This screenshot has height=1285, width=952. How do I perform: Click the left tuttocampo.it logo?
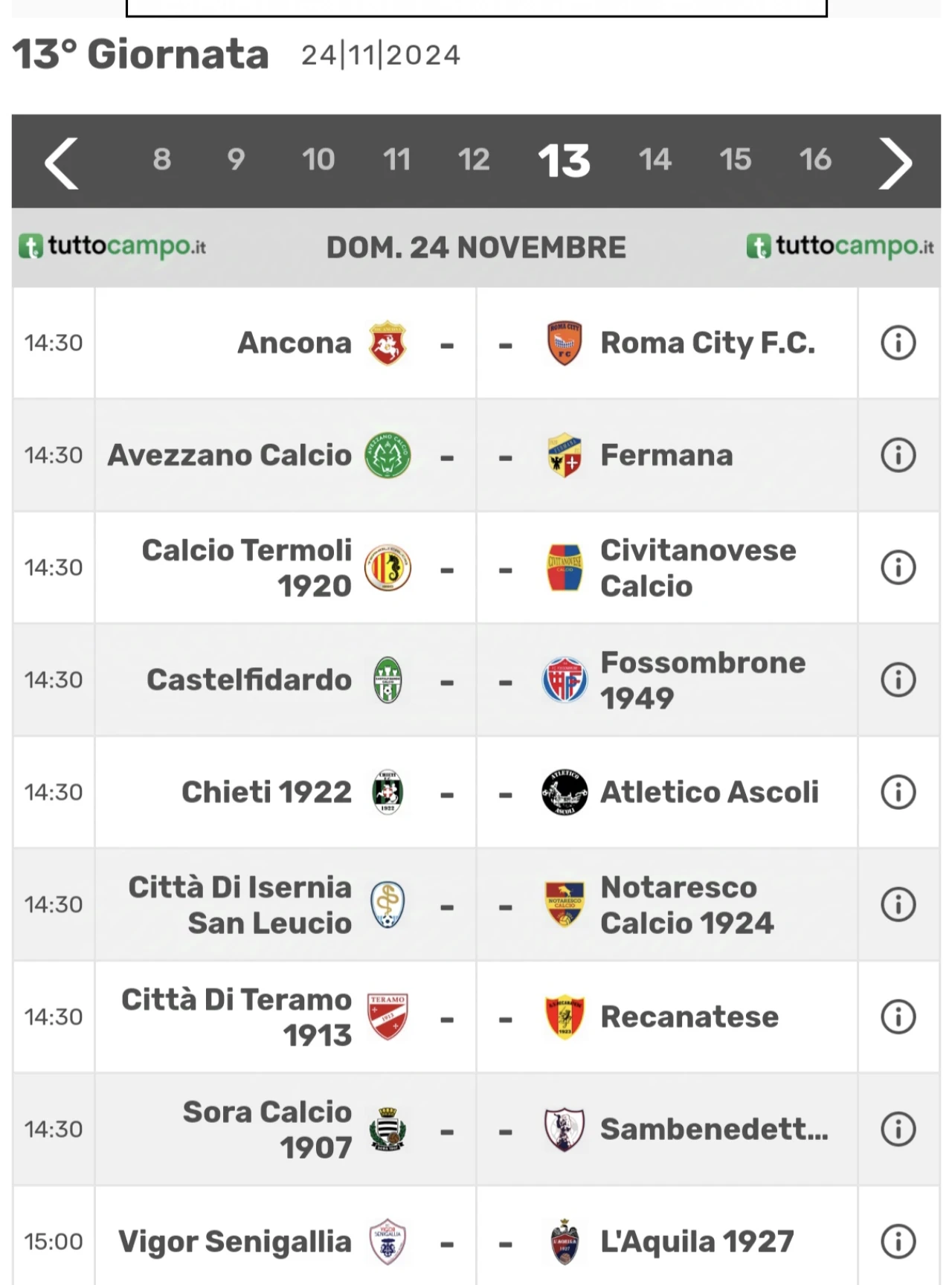[112, 246]
